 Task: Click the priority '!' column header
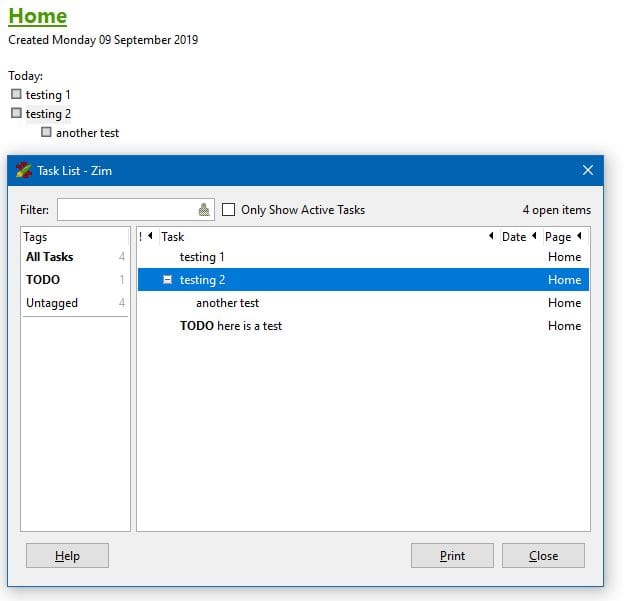coord(141,237)
